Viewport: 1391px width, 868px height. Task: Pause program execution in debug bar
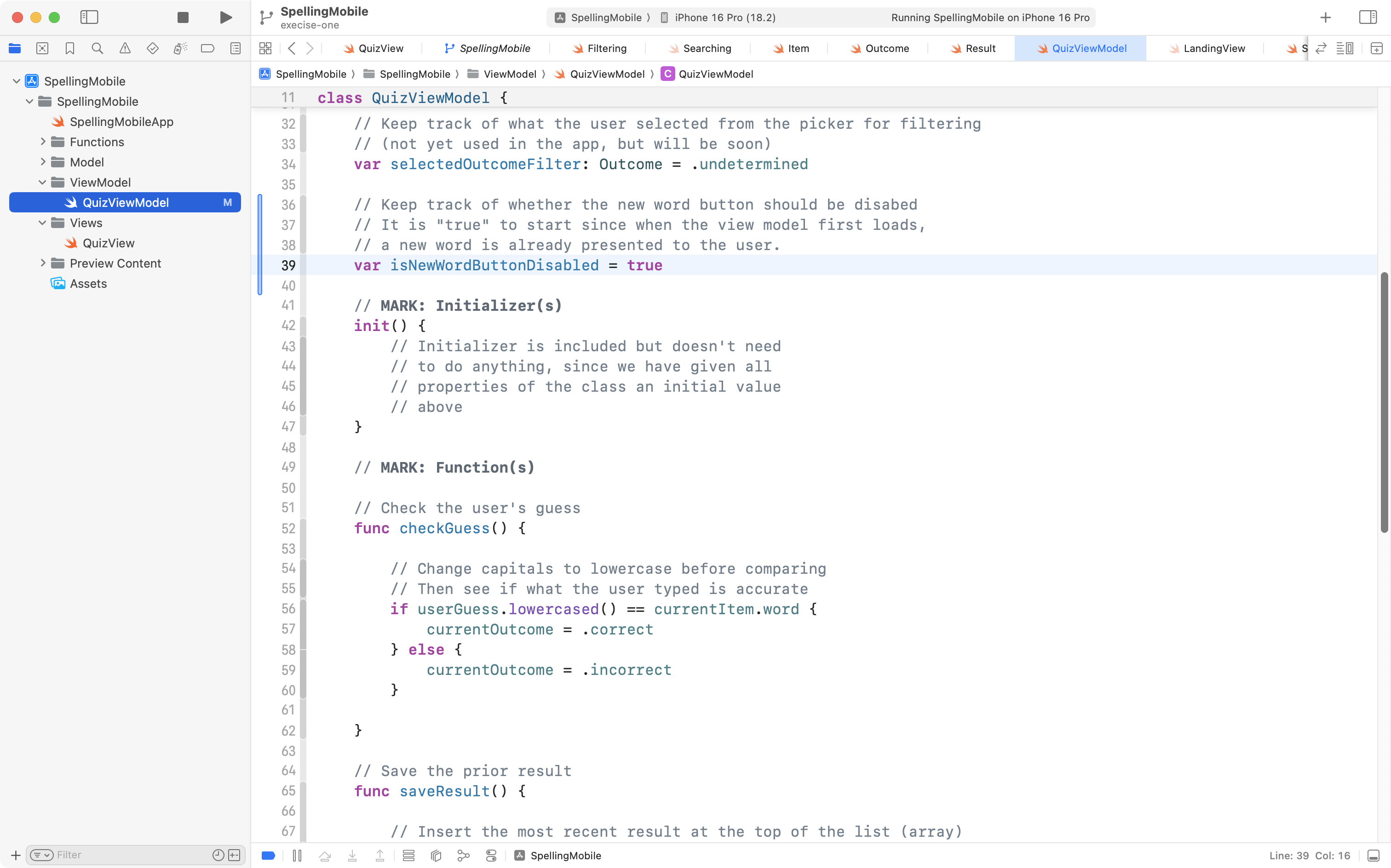click(x=297, y=856)
